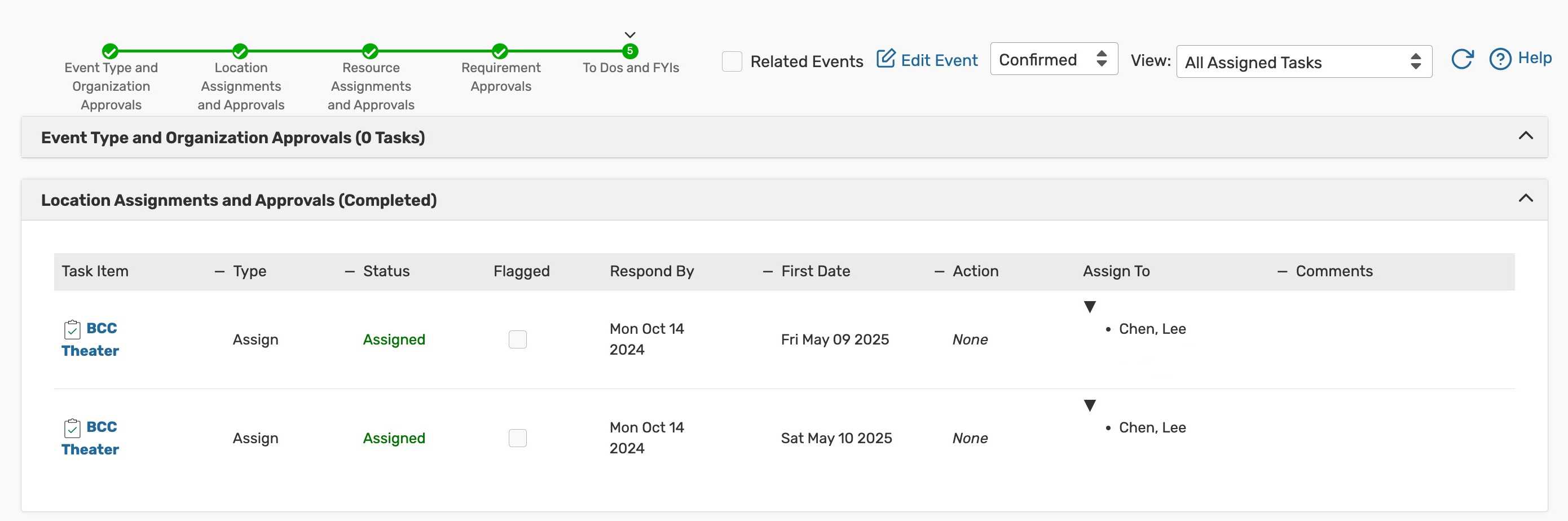Click the refresh tasks icon

[x=1461, y=59]
